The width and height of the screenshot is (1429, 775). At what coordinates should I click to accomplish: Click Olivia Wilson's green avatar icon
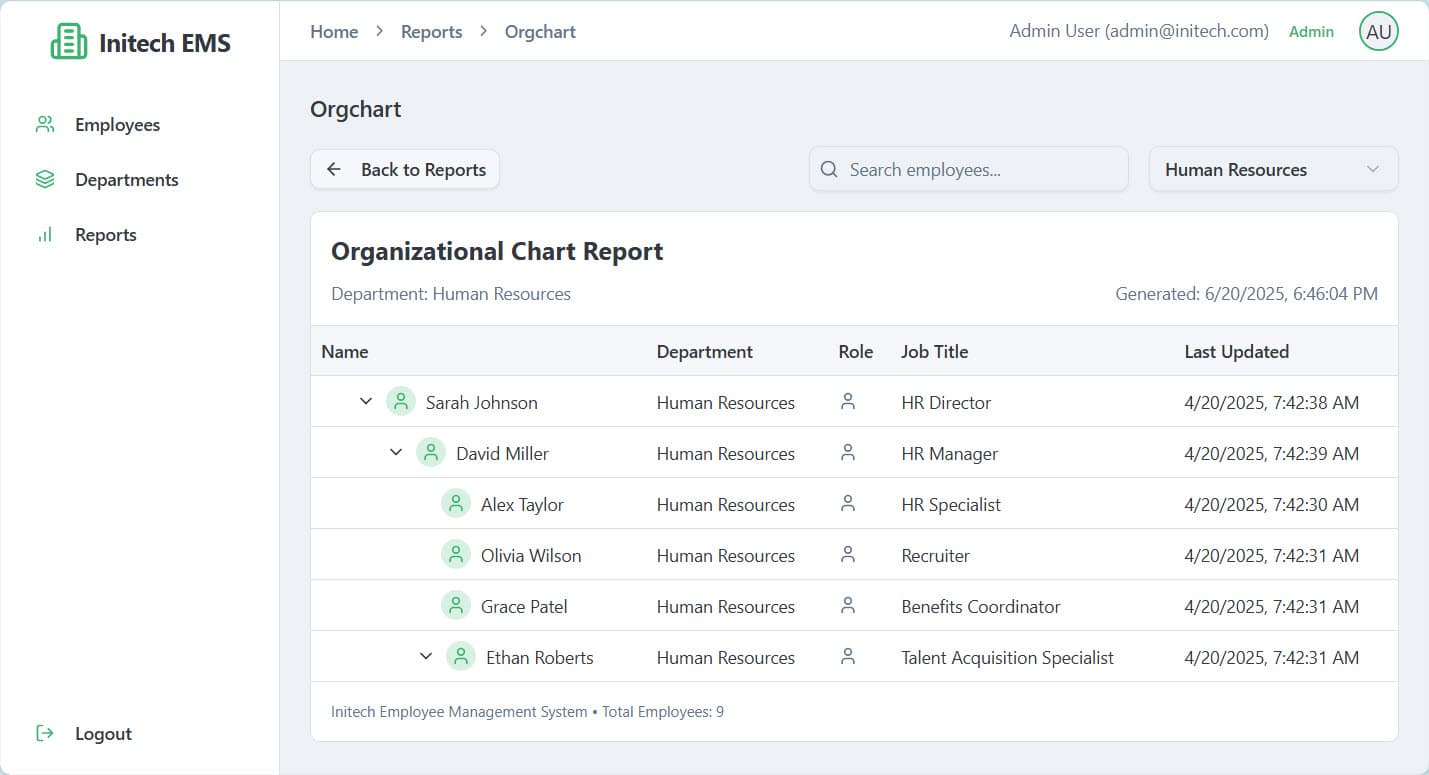pos(456,555)
